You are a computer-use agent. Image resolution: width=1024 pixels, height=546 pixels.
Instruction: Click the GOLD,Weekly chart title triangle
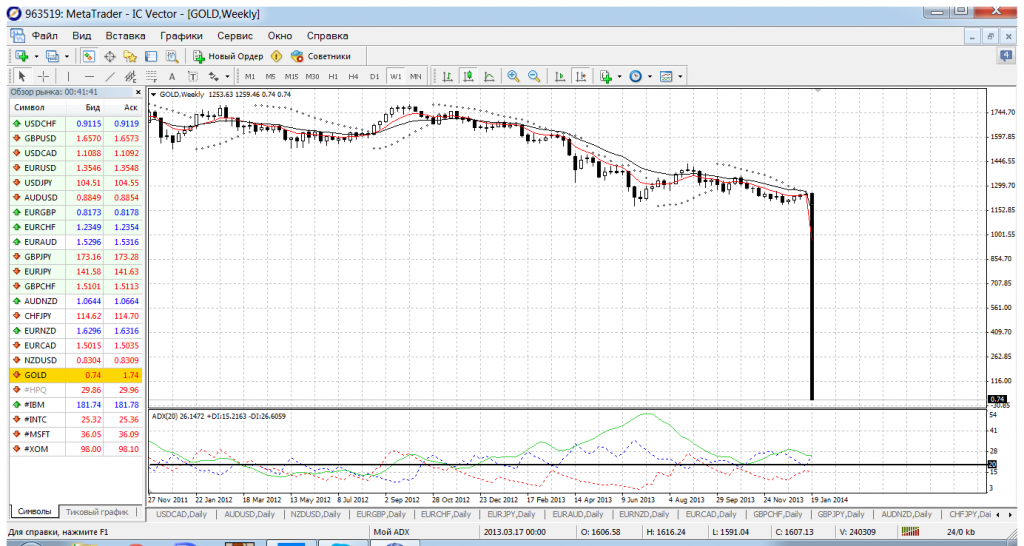[x=153, y=95]
